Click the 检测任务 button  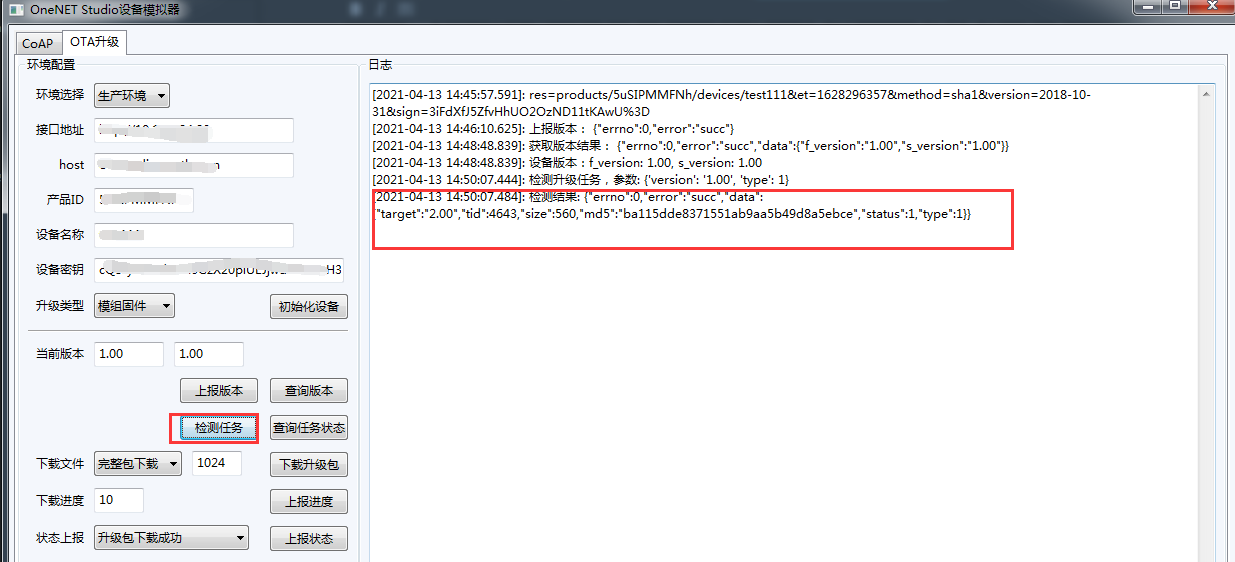point(219,427)
